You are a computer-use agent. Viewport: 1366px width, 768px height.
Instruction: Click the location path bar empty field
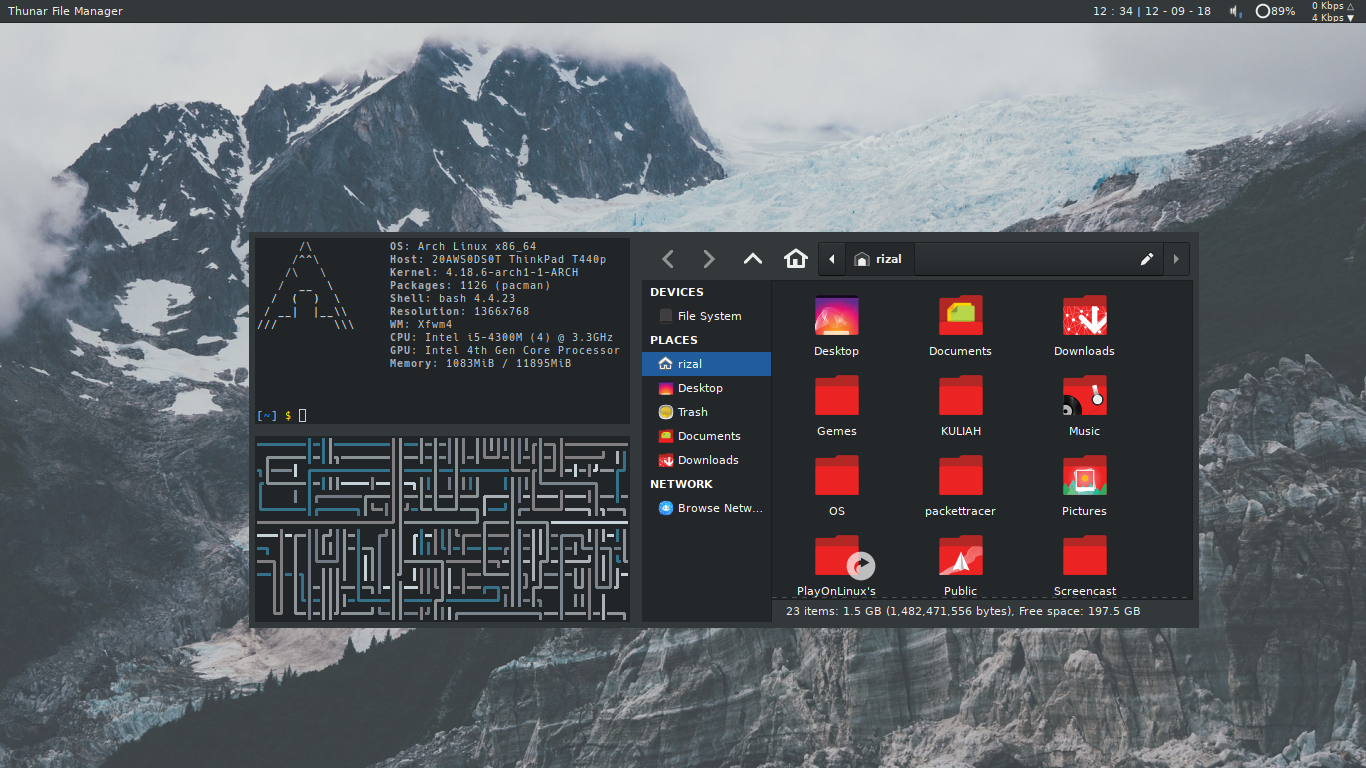click(x=1023, y=259)
